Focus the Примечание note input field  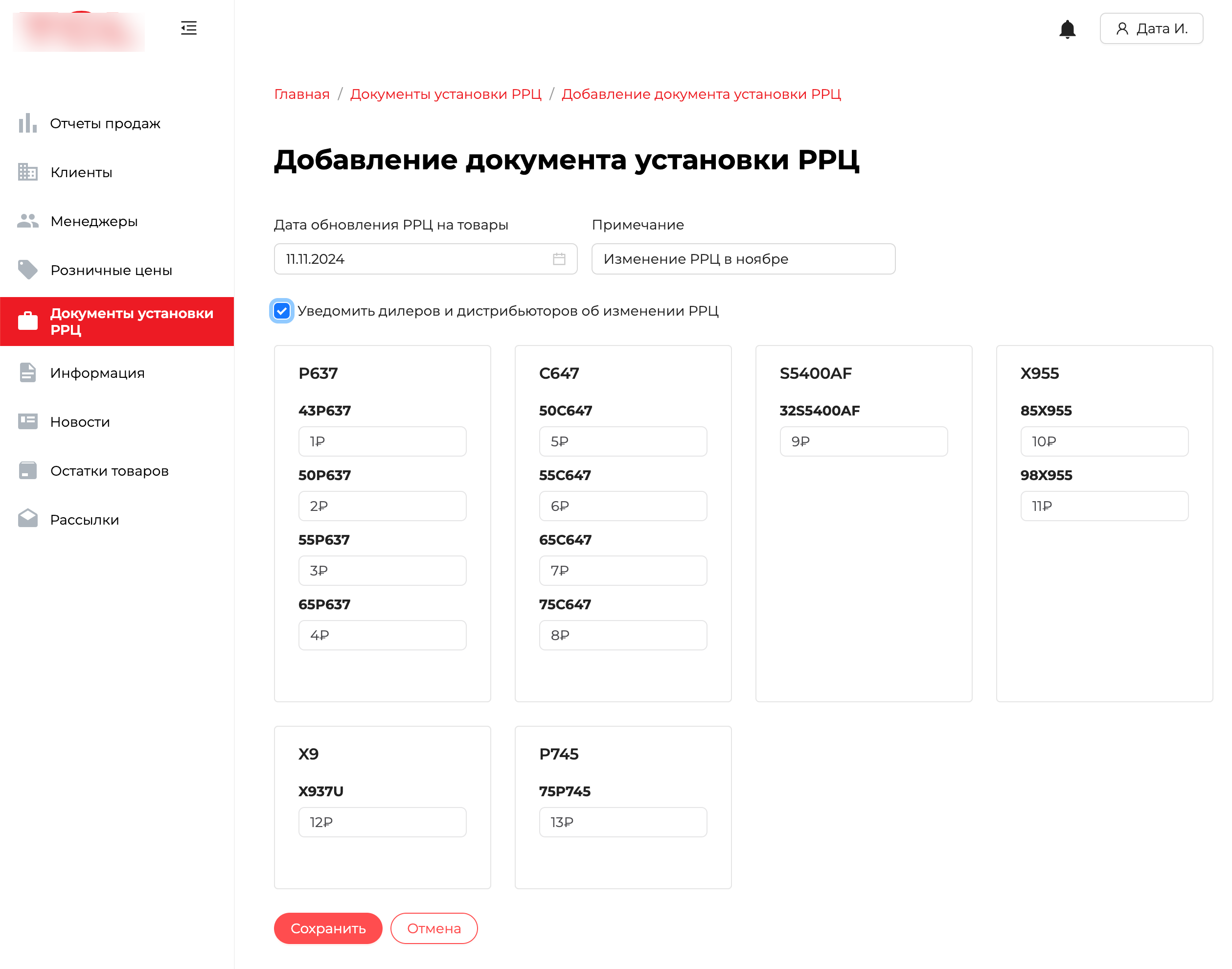(743, 259)
